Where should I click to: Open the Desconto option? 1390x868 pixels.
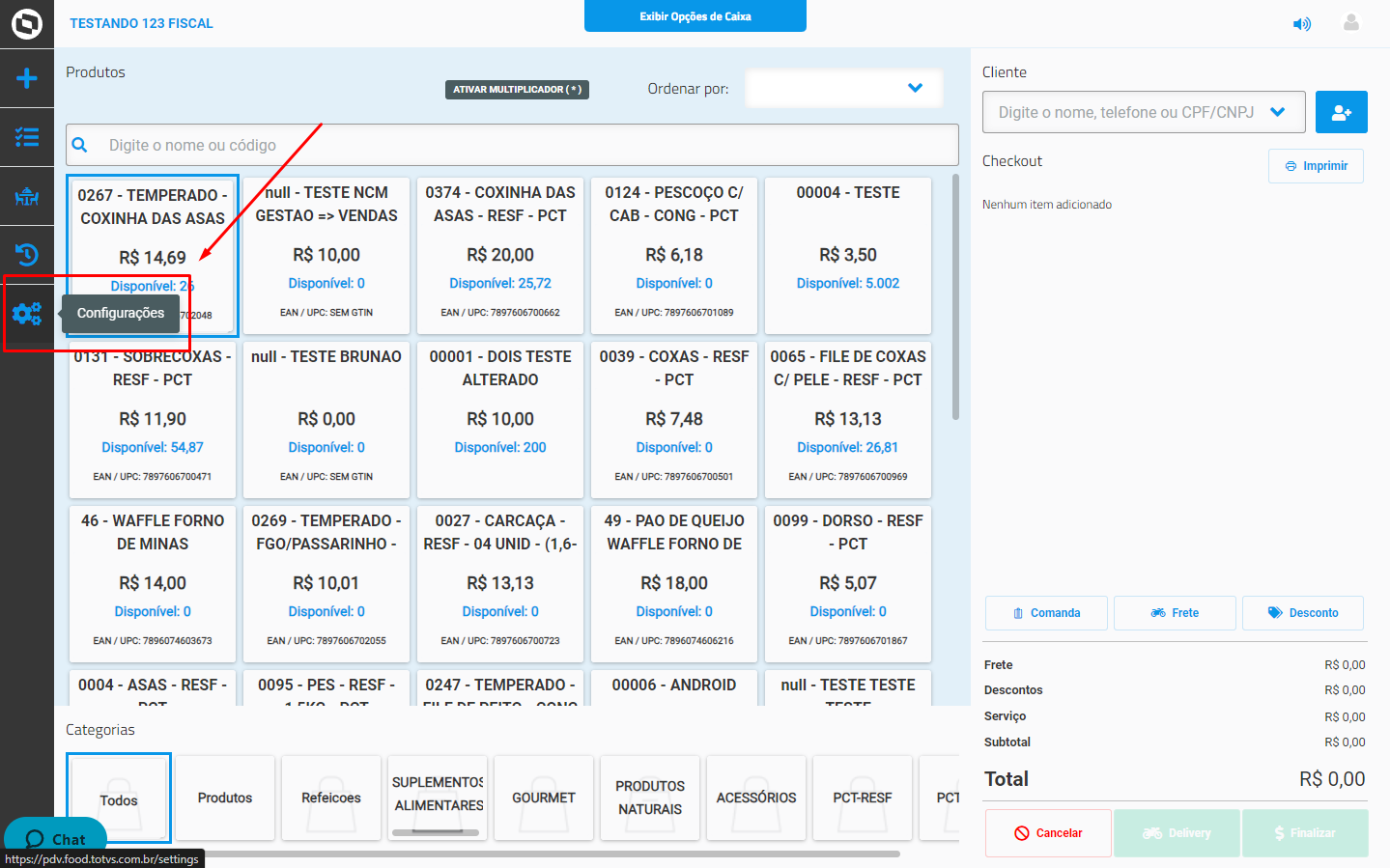tap(1302, 613)
